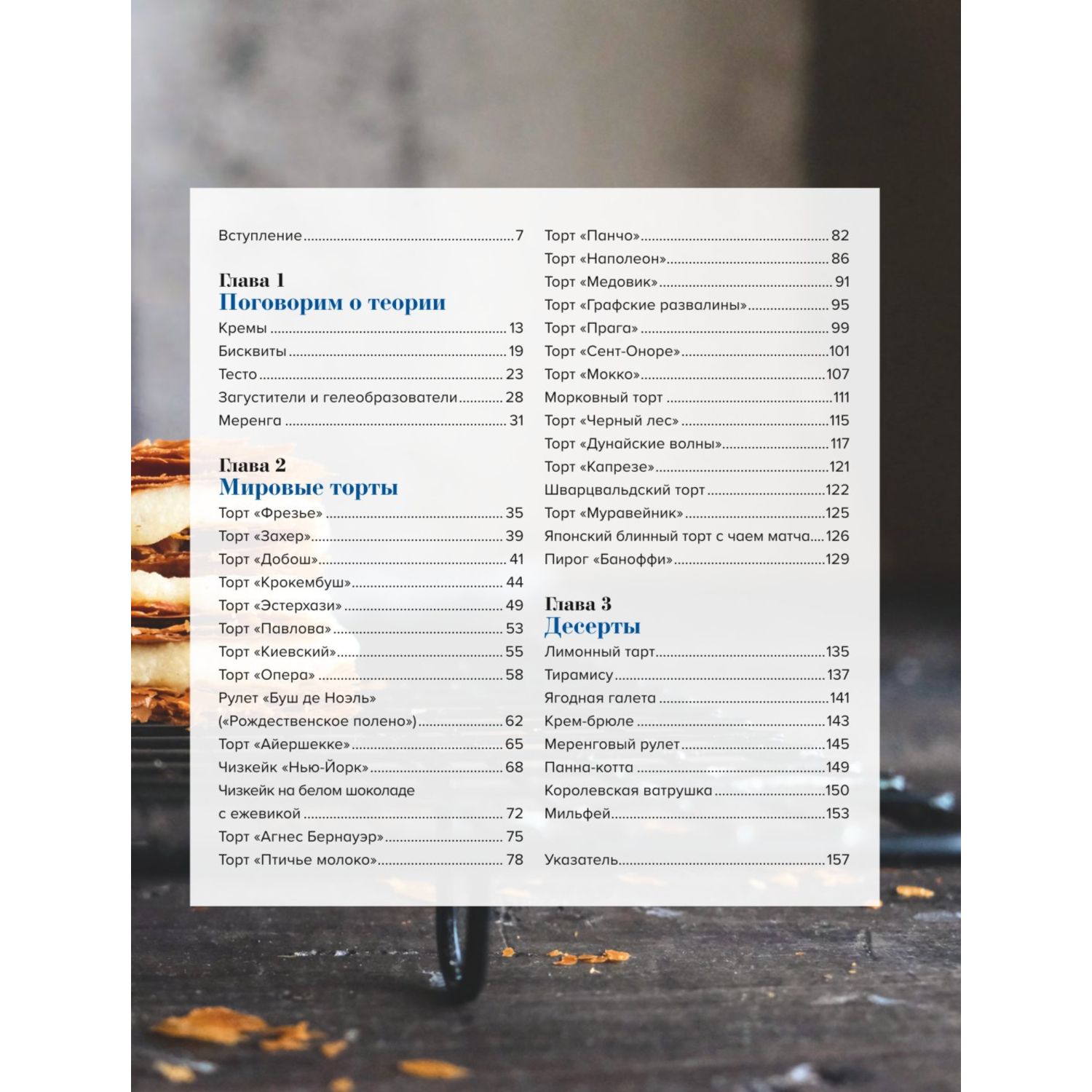Screen dimensions: 1092x1092
Task: Choose Торт «Графские развалины» entry
Action: (697, 305)
